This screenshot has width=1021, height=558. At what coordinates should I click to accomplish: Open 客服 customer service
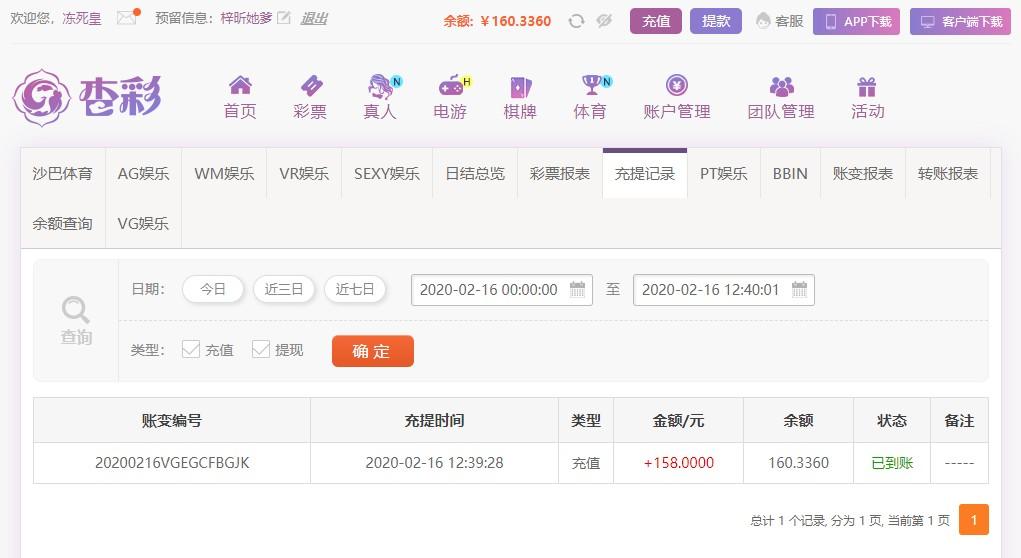779,21
